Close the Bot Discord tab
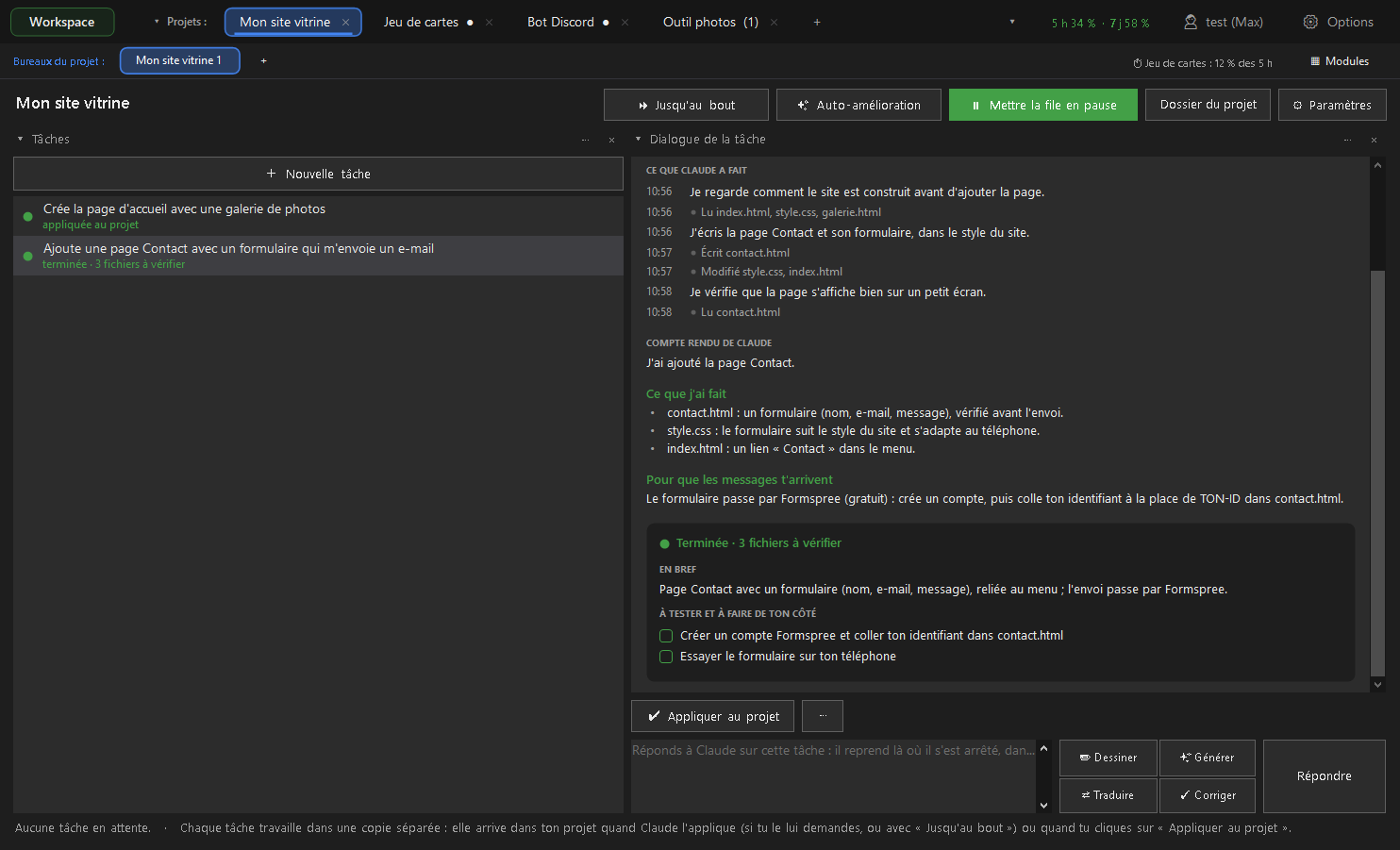The width and height of the screenshot is (1400, 850). coord(625,22)
